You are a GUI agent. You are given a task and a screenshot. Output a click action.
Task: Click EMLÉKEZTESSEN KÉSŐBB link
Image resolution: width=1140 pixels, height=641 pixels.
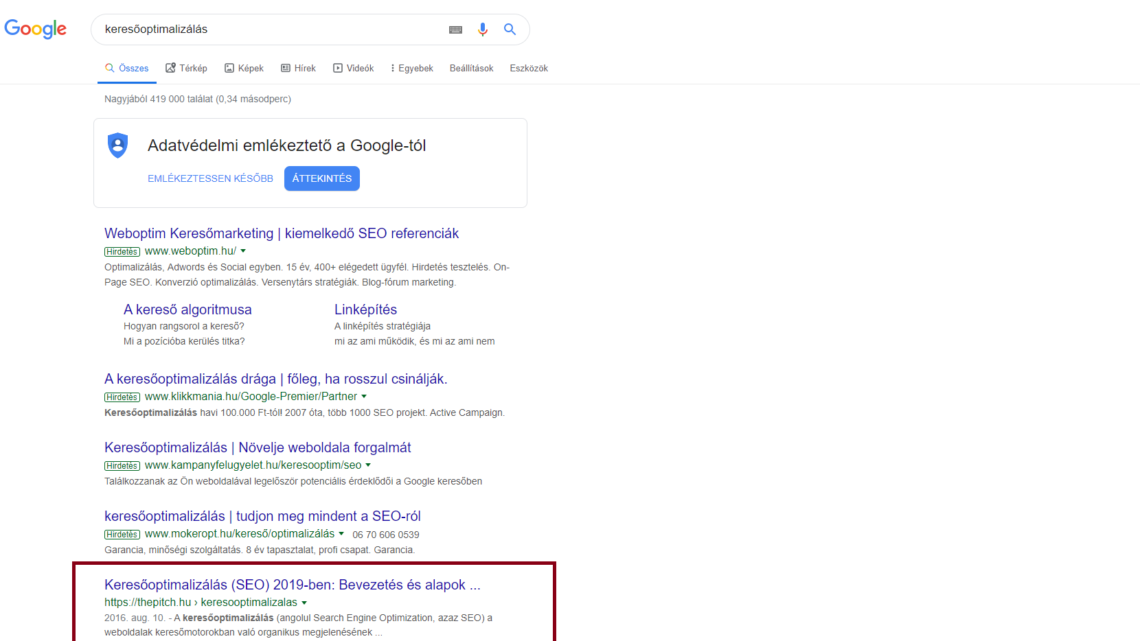(x=210, y=179)
